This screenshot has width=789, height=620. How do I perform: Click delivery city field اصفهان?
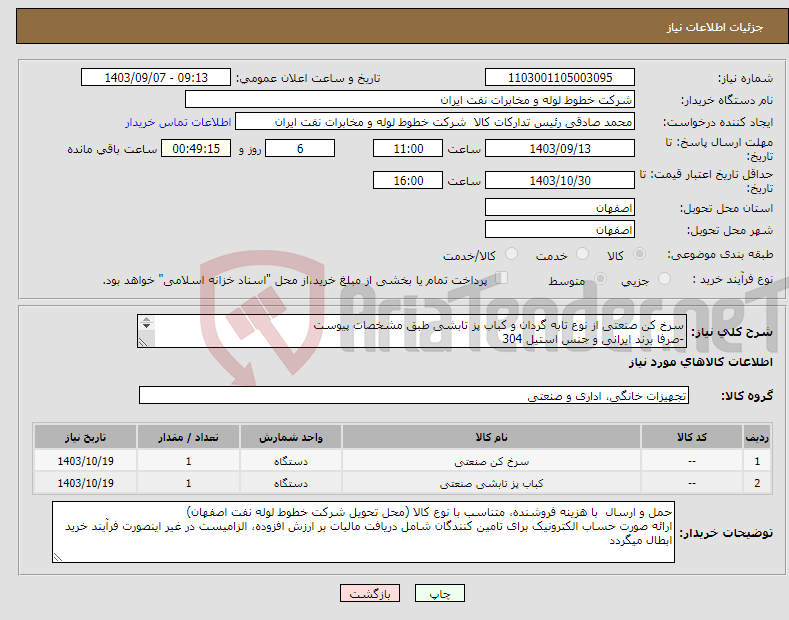pos(560,229)
